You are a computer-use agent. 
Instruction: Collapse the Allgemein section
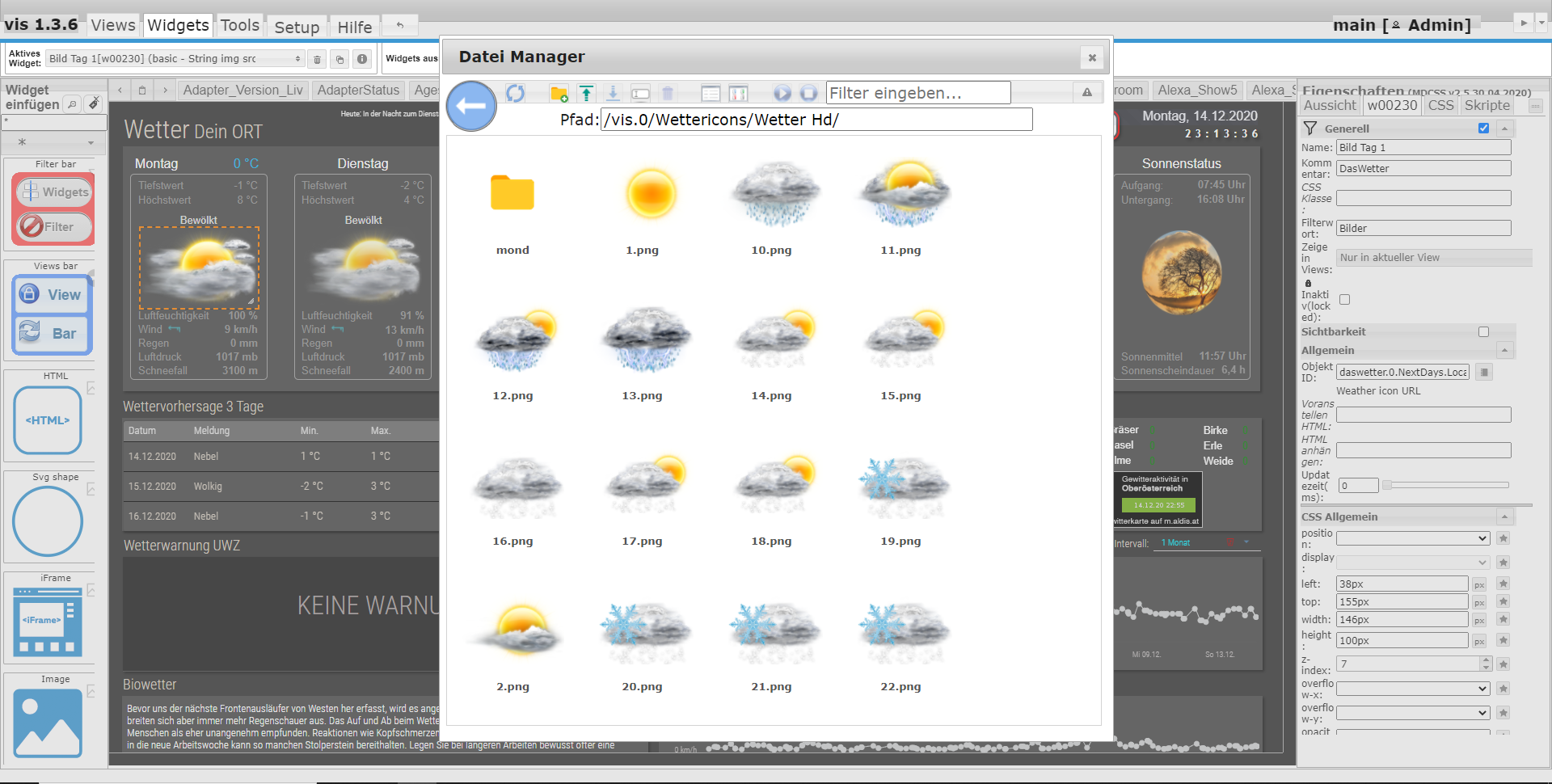click(x=1505, y=350)
